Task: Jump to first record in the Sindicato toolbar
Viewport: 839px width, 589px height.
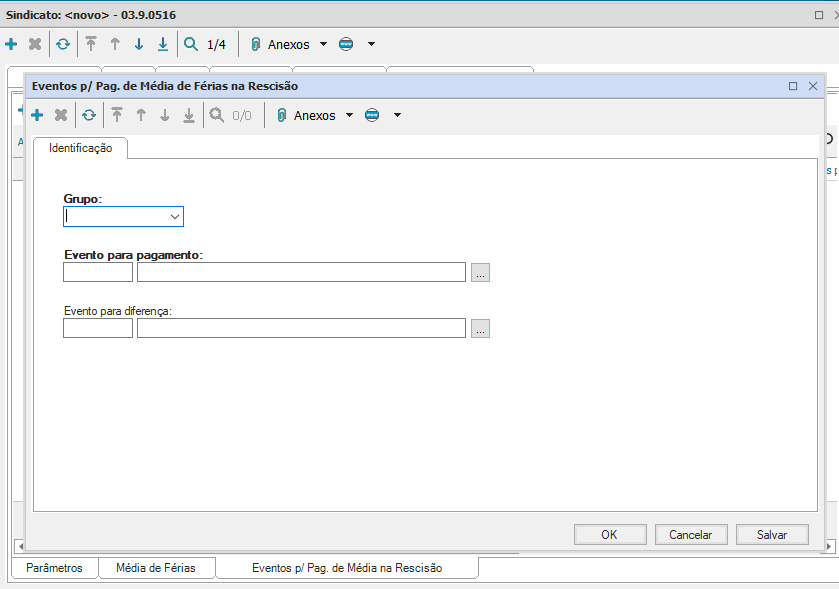Action: (x=91, y=45)
